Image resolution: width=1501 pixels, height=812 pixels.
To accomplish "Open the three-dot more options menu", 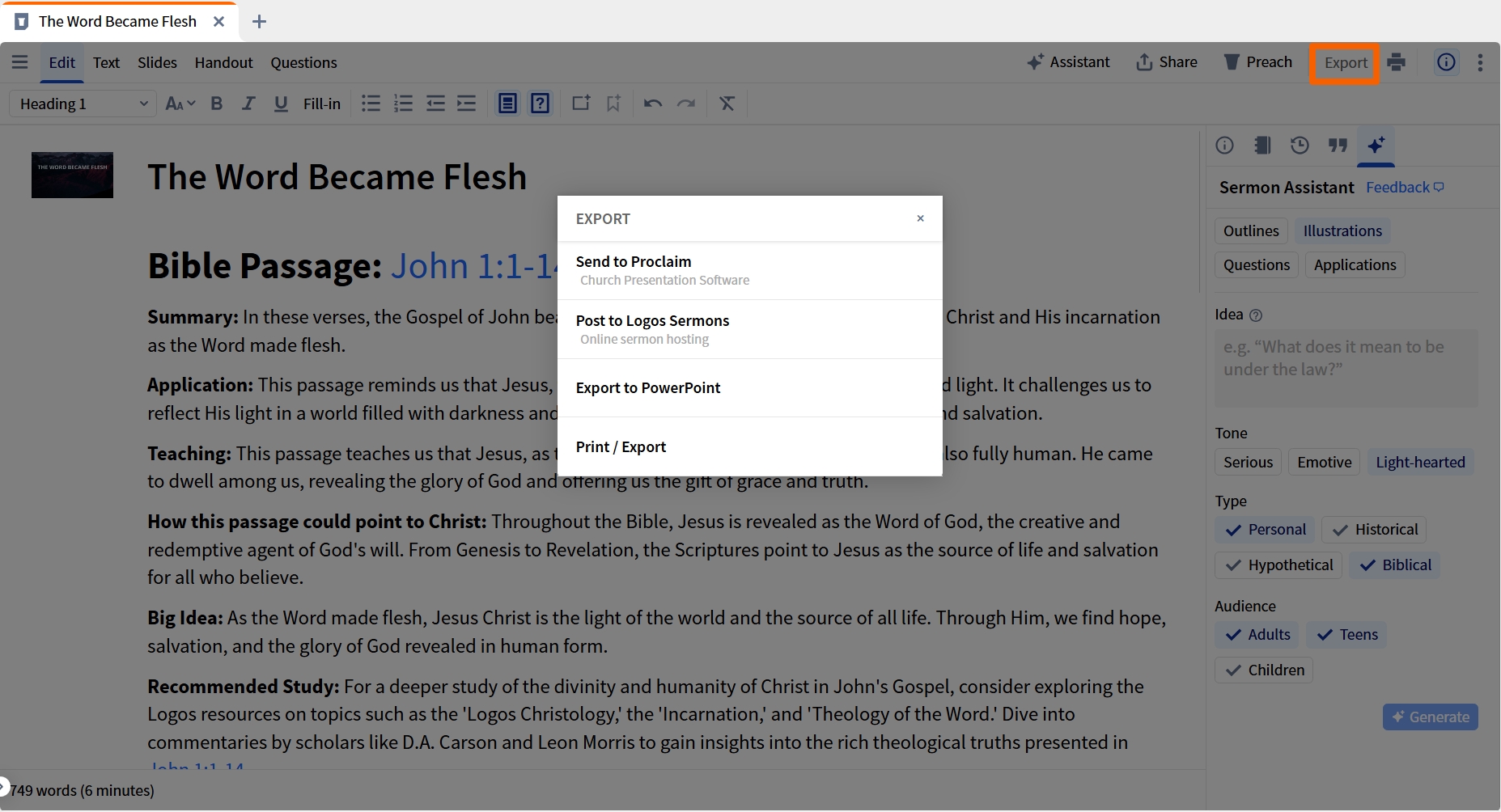I will tap(1480, 62).
